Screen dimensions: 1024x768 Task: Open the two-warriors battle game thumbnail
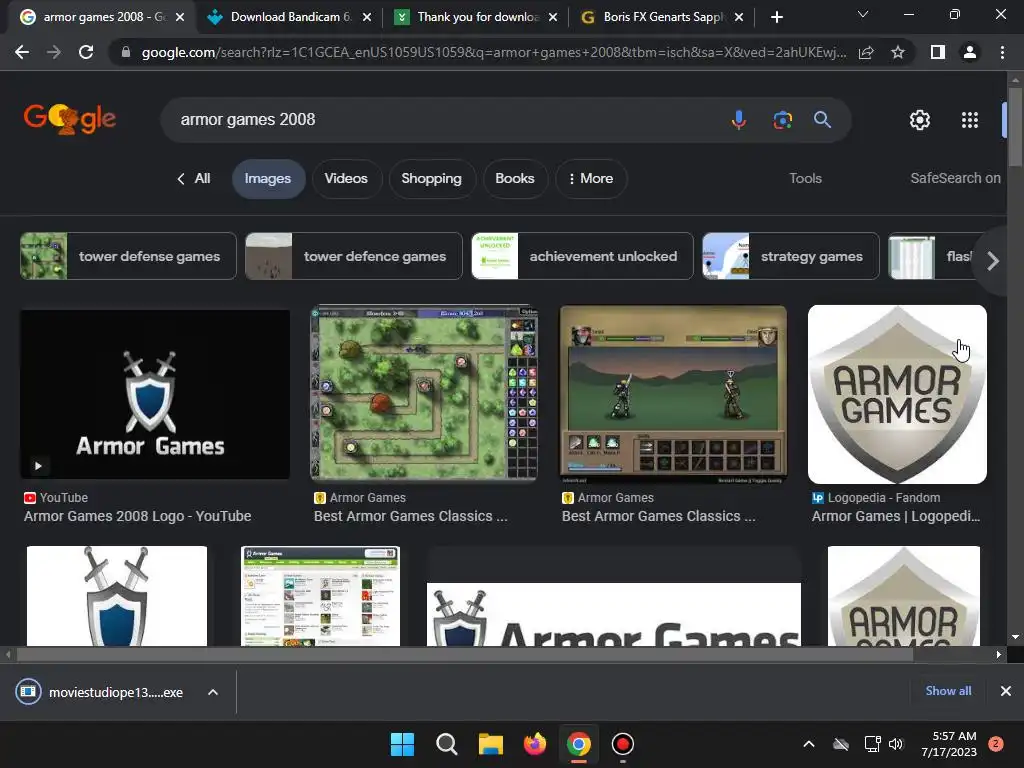click(x=673, y=394)
